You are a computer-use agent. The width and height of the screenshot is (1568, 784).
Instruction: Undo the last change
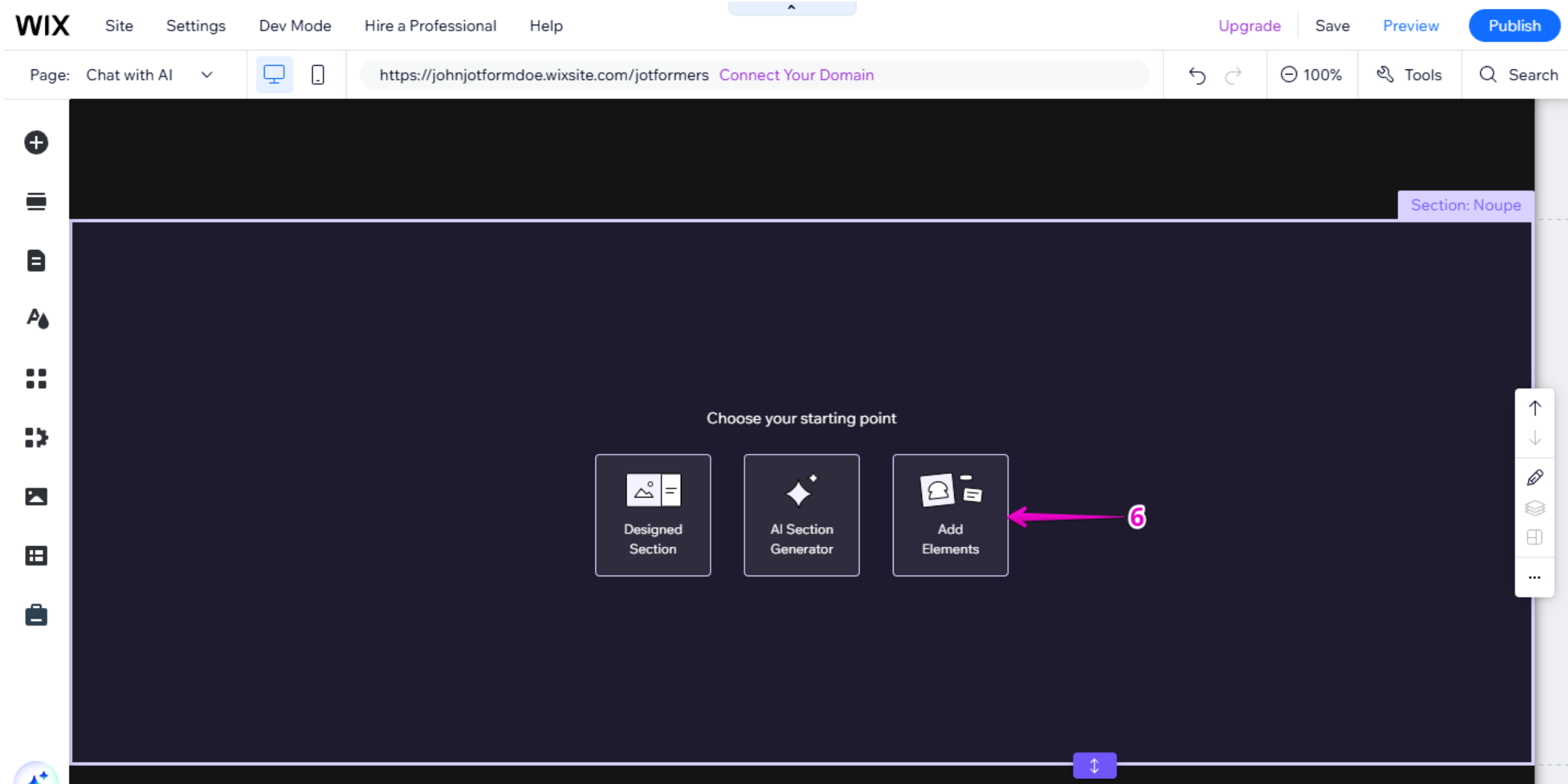click(x=1197, y=74)
